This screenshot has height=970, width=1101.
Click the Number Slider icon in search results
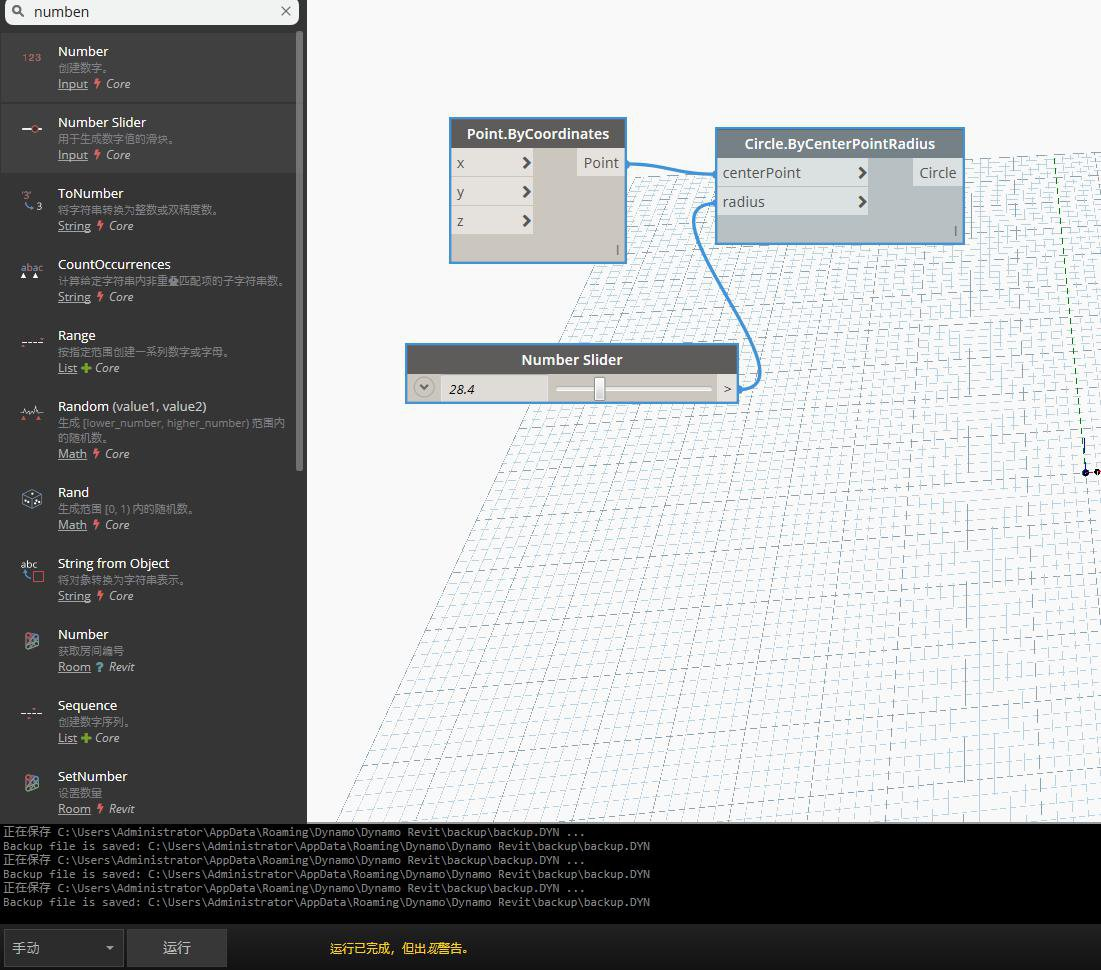(32, 129)
